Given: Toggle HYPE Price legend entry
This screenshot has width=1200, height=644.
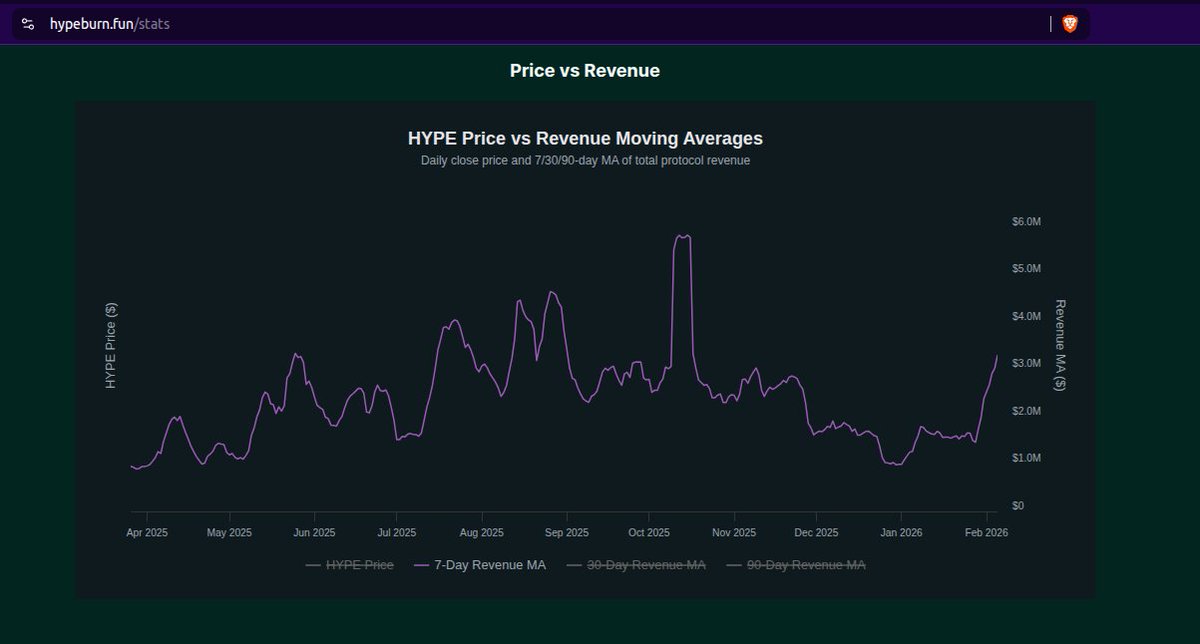Looking at the screenshot, I should tap(349, 565).
